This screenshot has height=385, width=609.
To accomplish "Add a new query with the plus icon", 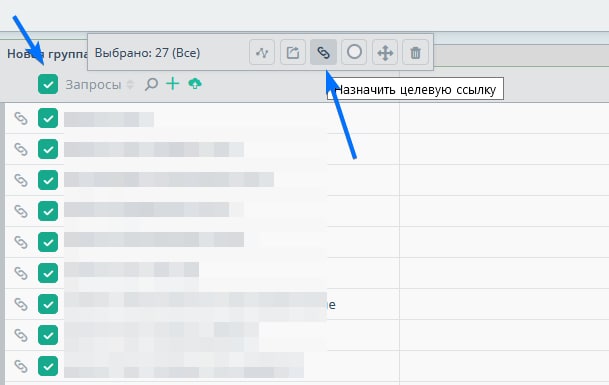I will [x=172, y=84].
